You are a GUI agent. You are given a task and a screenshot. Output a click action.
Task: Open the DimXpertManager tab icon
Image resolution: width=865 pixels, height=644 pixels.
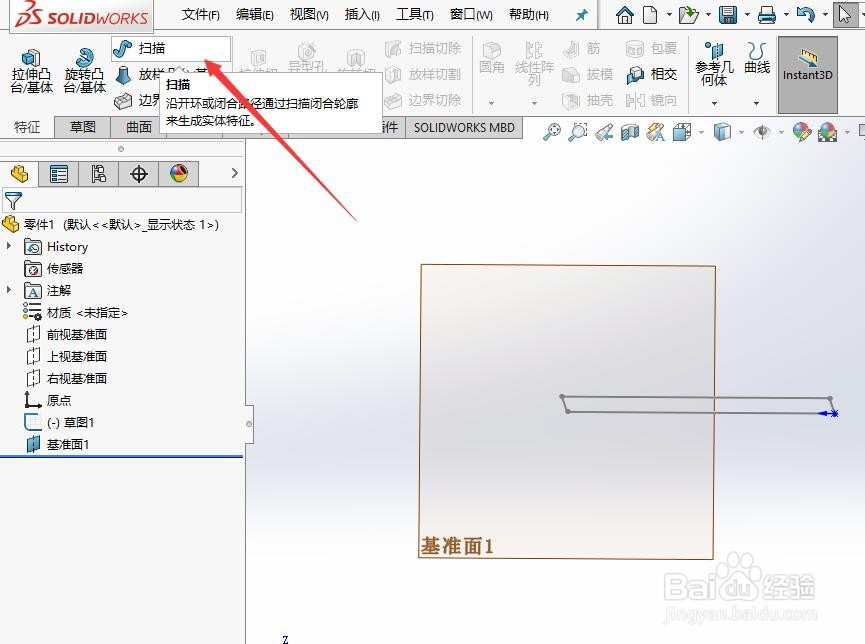138,174
